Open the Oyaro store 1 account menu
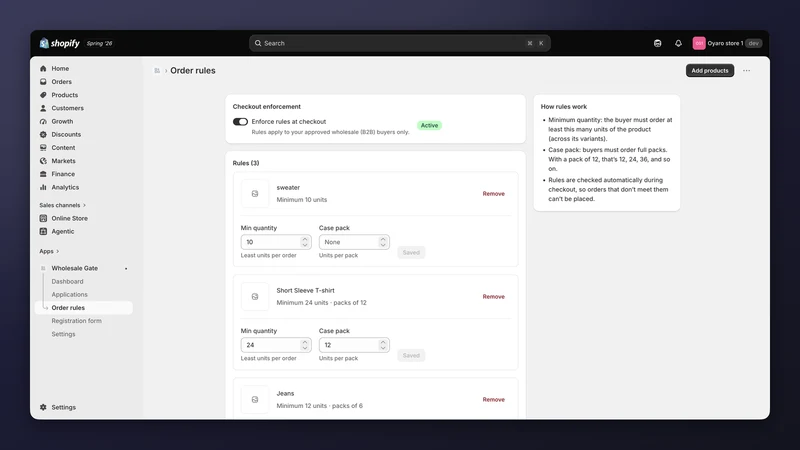This screenshot has height=450, width=800. pos(727,43)
